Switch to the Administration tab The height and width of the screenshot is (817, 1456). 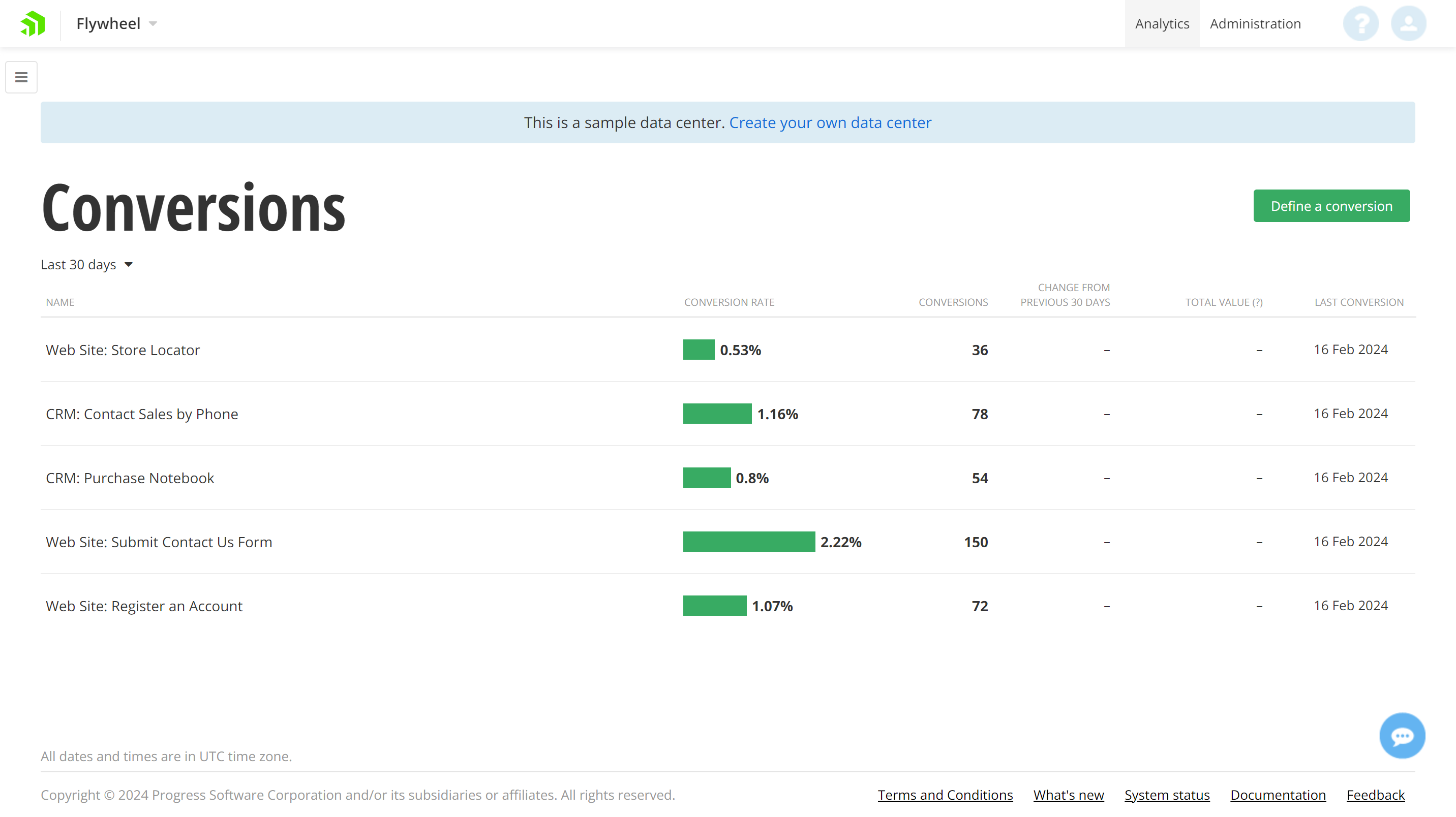point(1255,24)
